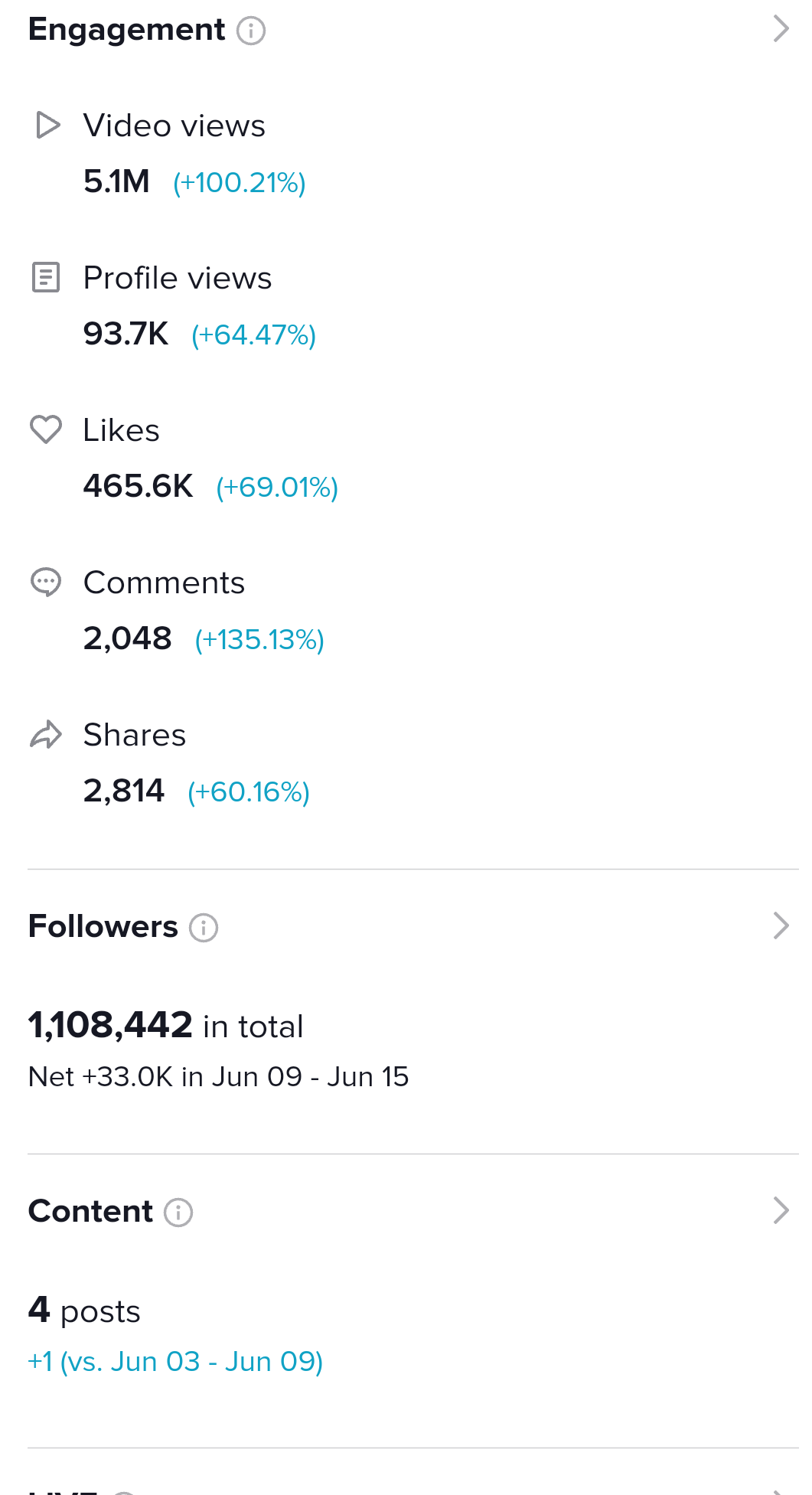Open the Followers info icon
This screenshot has height=1495, width=812.
pyautogui.click(x=204, y=928)
